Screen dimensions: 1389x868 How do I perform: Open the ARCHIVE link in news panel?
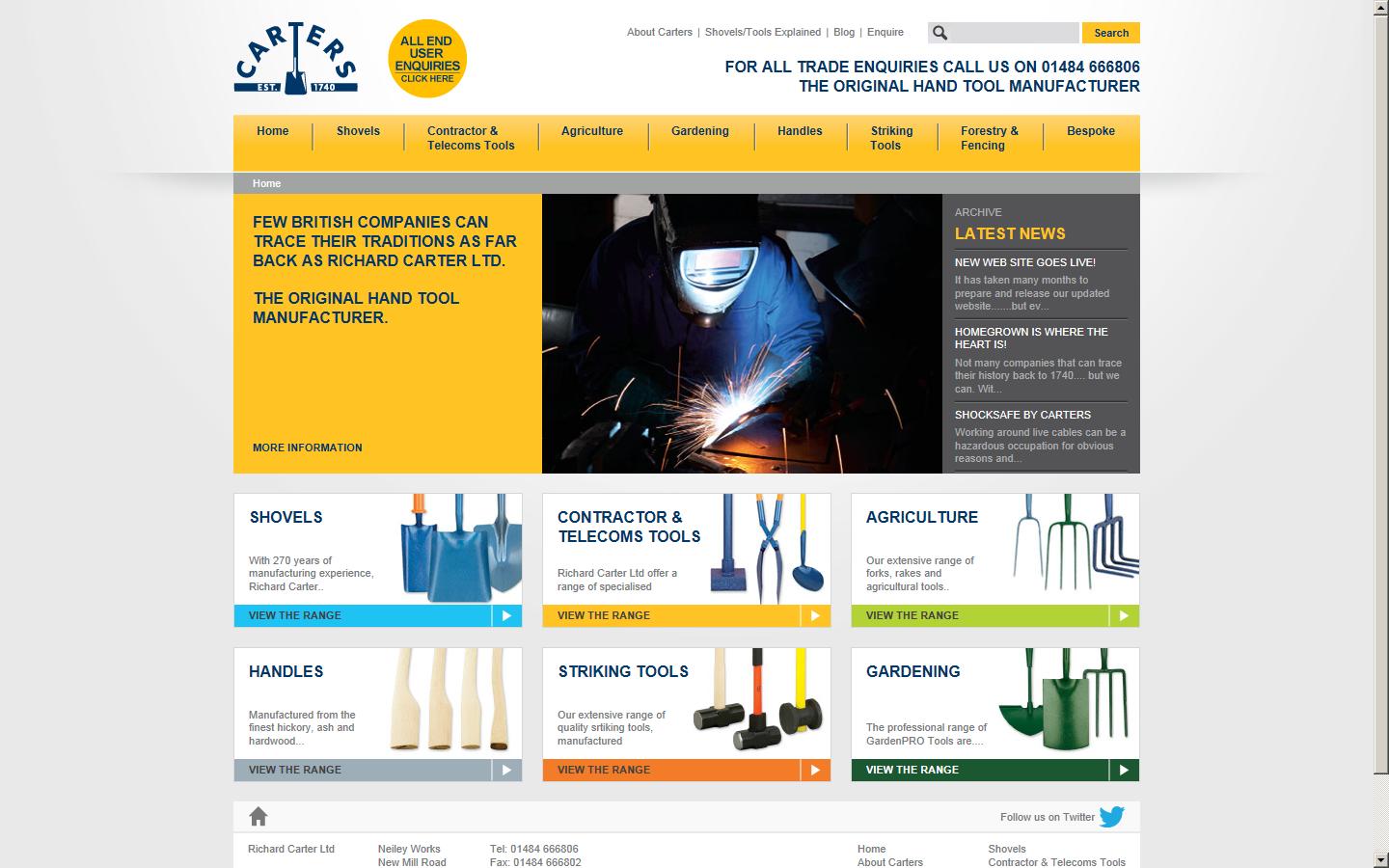tap(977, 212)
